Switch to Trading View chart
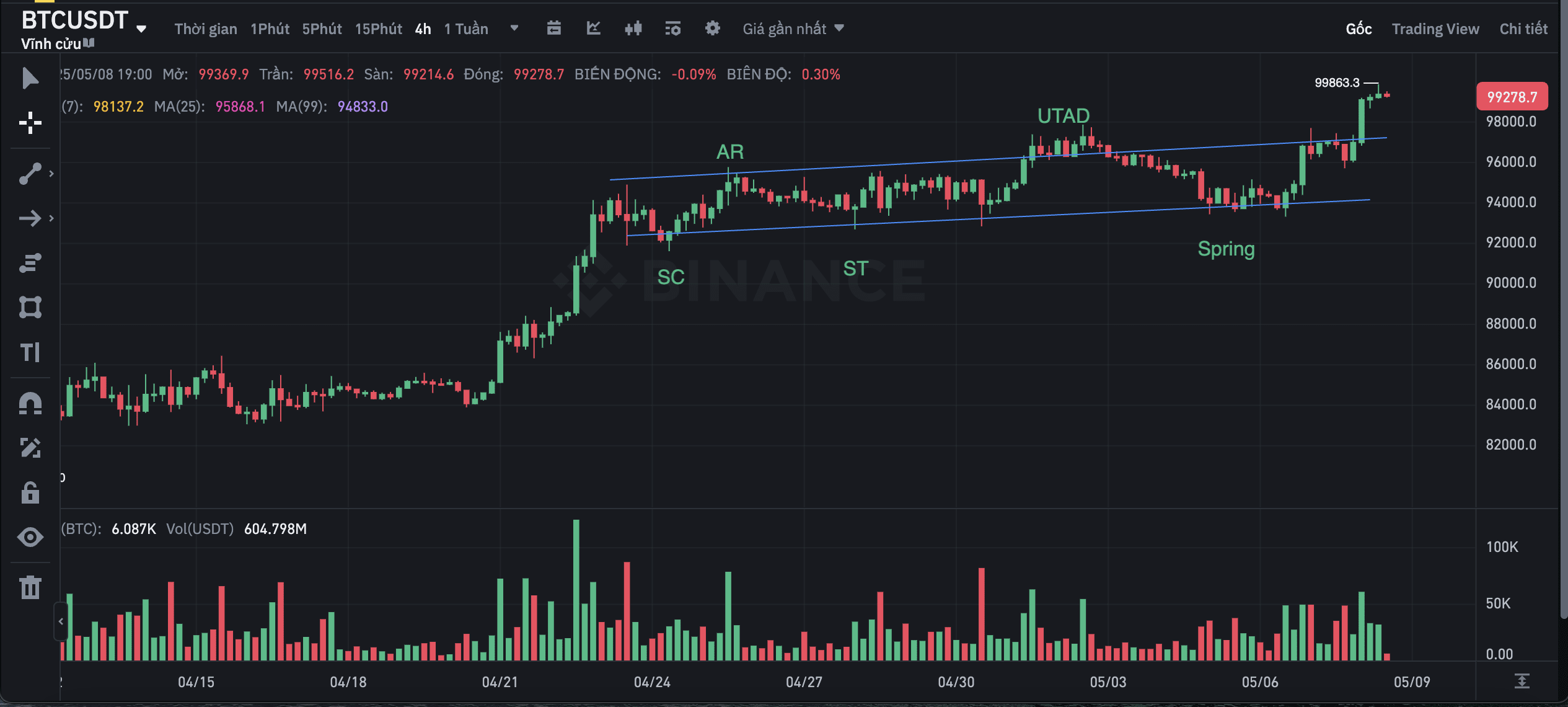Viewport: 1568px width, 707px height. (1435, 29)
